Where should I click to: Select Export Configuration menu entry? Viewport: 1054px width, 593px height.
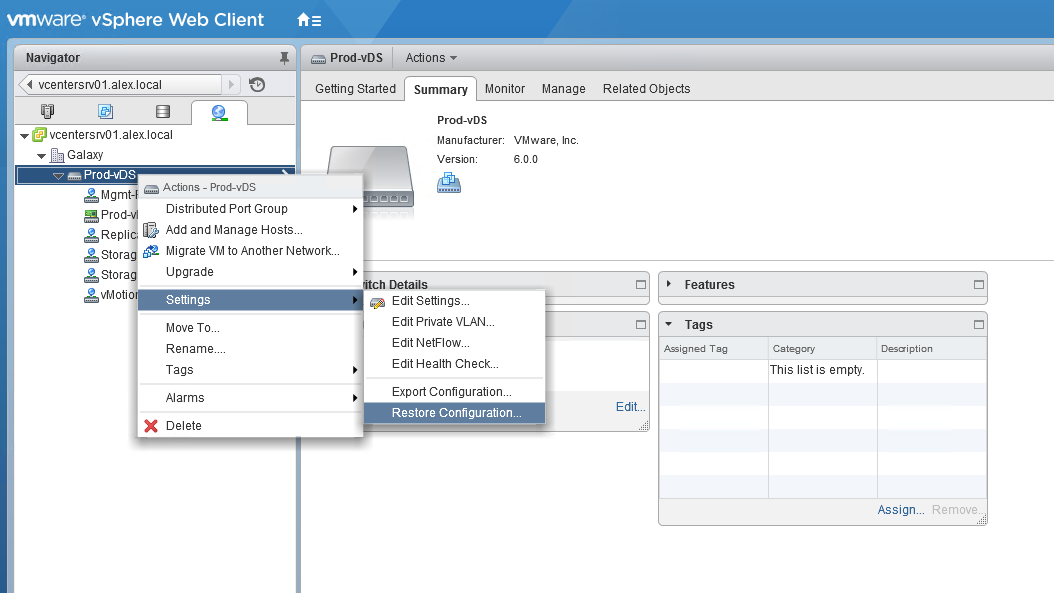[451, 392]
